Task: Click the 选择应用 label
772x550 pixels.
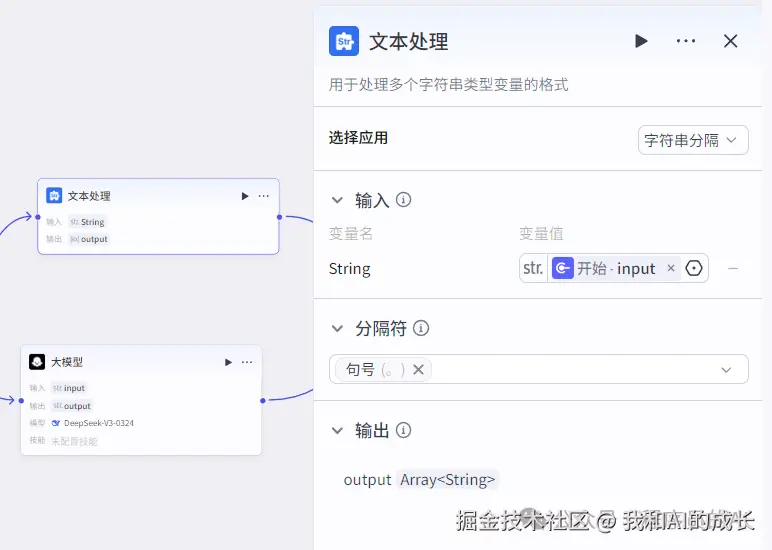Action: 358,138
